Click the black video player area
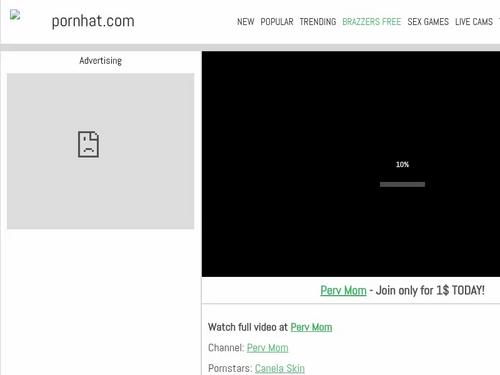Image resolution: width=500 pixels, height=375 pixels. [351, 164]
